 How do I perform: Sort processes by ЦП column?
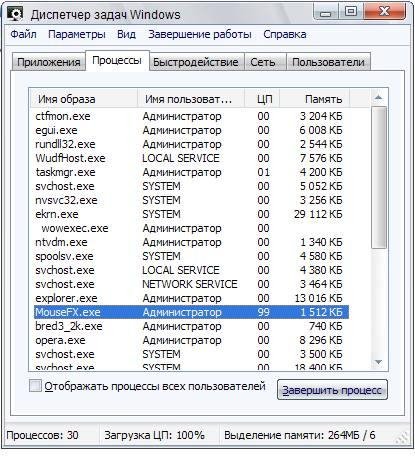pyautogui.click(x=262, y=99)
